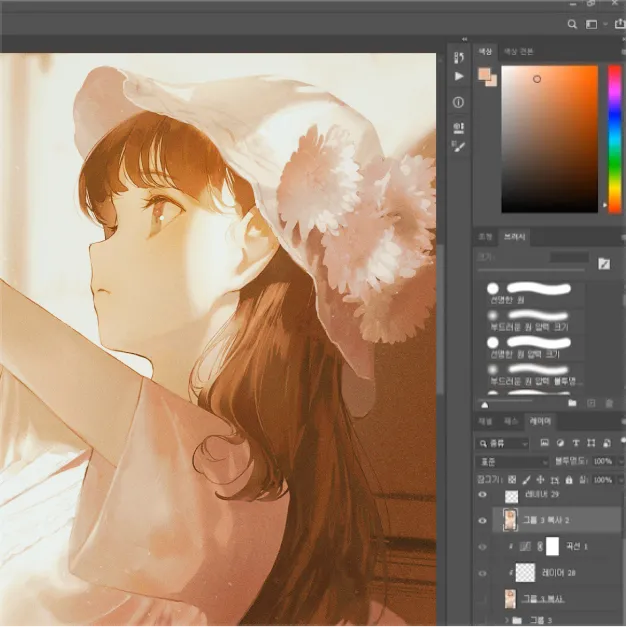The width and height of the screenshot is (626, 627).
Task: Delete brush trash icon in Brushes panel
Action: (609, 403)
